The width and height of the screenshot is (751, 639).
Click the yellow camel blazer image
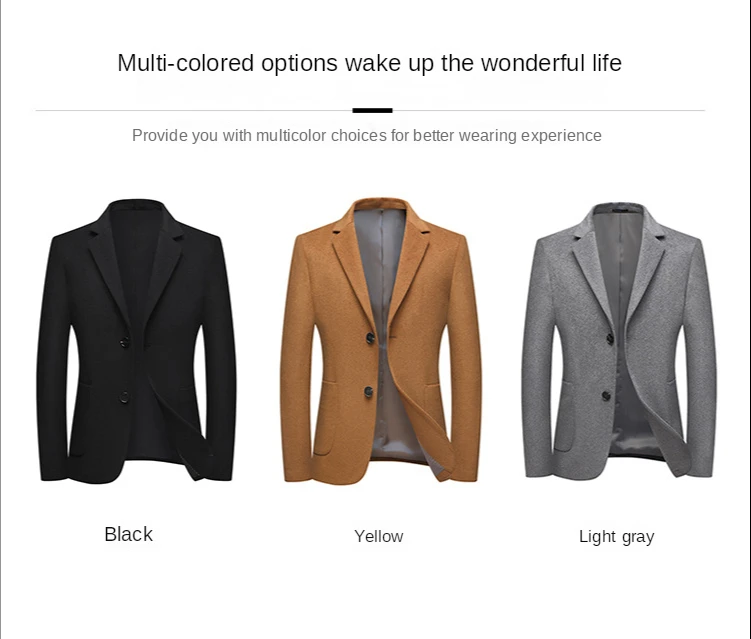pos(381,341)
